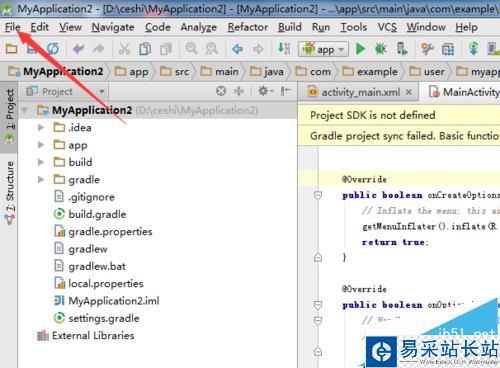Expand the build folder
Viewport: 500px width, 368px height.
click(x=41, y=162)
